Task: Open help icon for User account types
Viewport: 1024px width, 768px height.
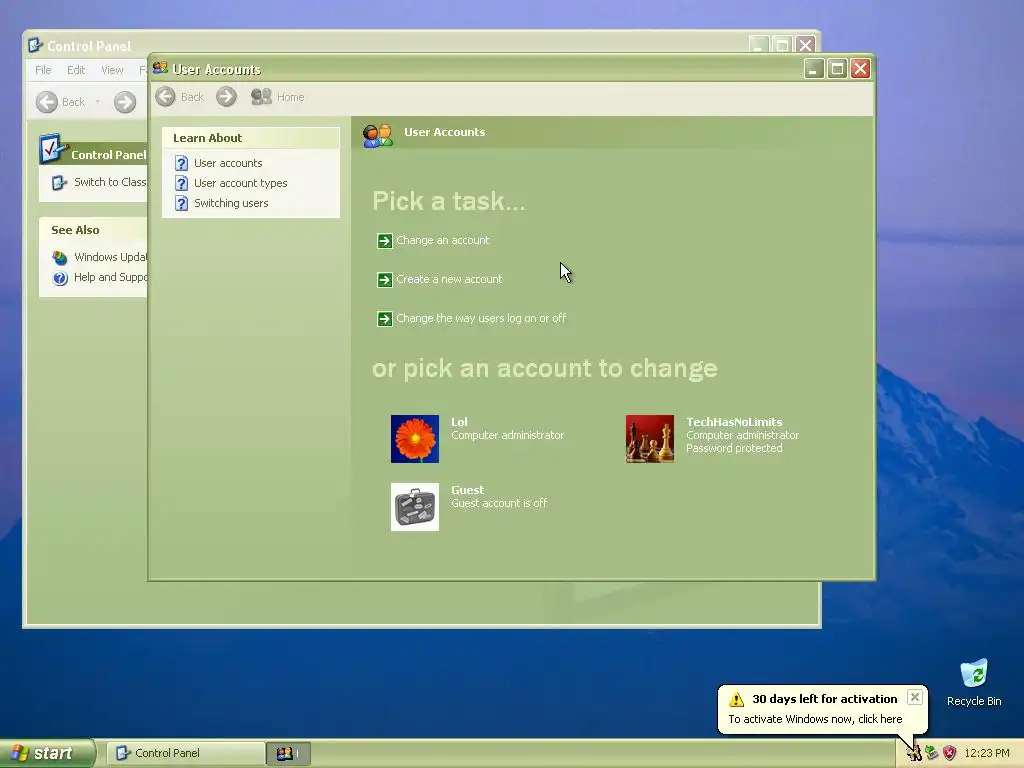Action: pyautogui.click(x=182, y=184)
